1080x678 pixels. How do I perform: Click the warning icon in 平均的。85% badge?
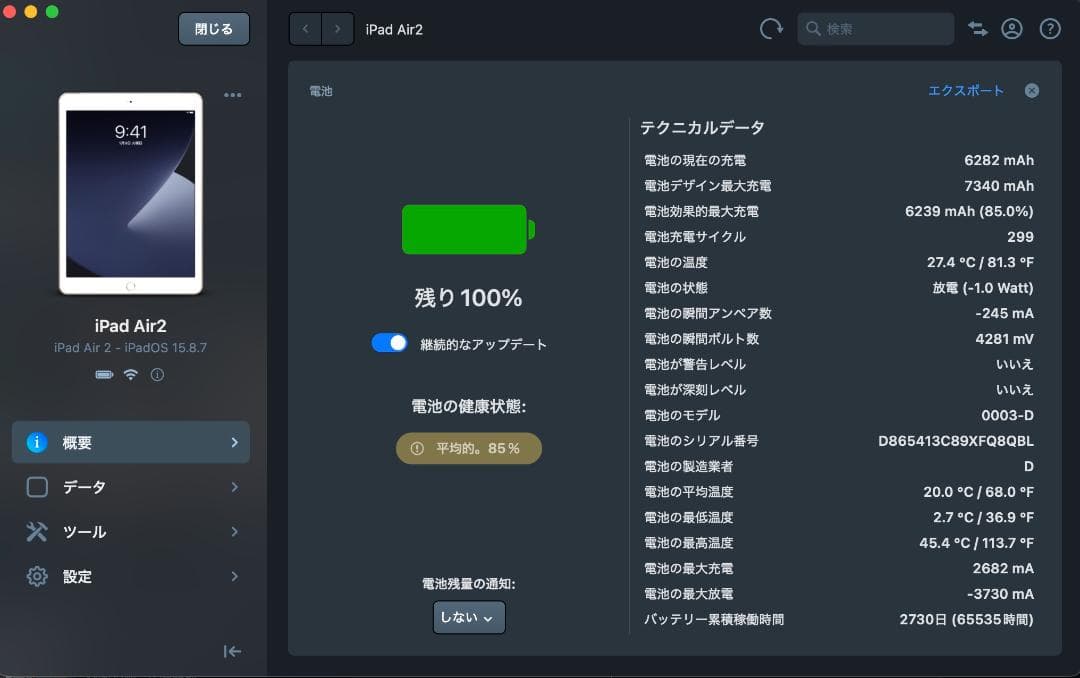pos(417,449)
